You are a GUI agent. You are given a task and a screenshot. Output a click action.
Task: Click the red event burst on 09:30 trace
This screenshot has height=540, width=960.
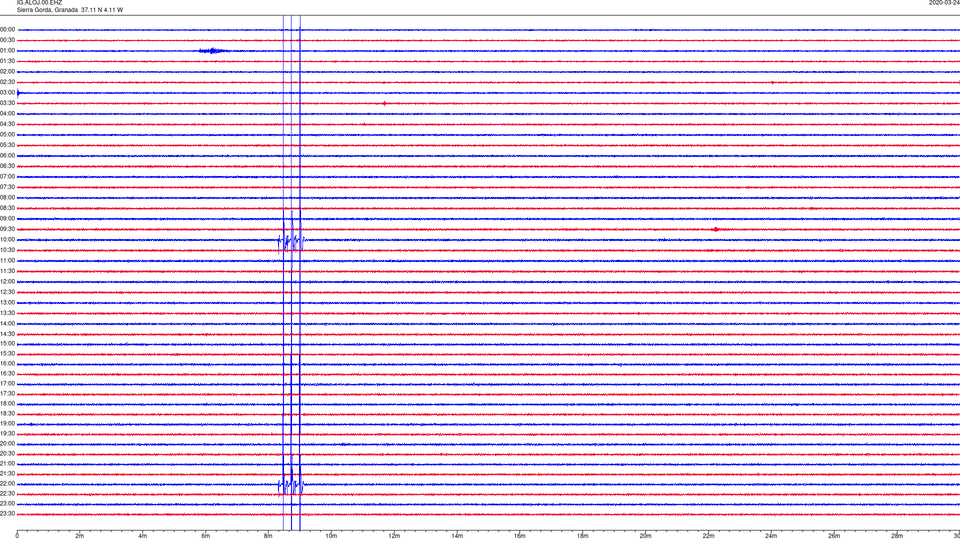point(715,230)
